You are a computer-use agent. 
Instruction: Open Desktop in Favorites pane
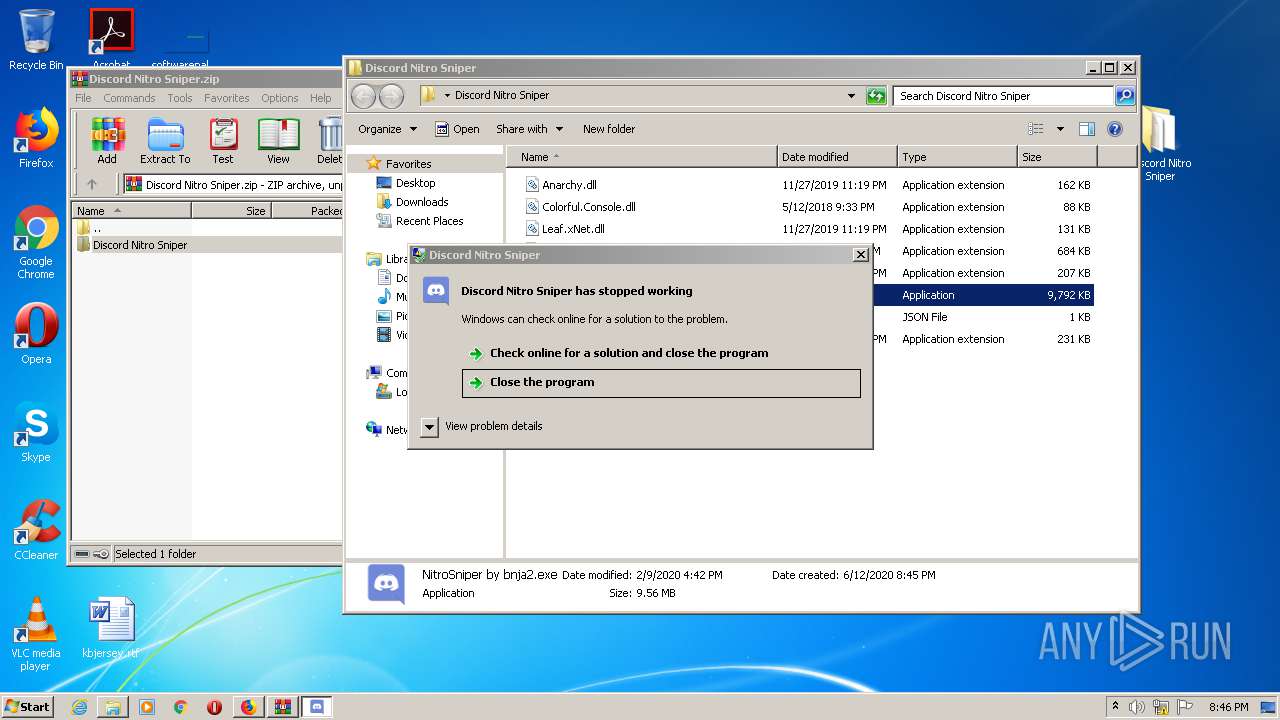click(406, 183)
